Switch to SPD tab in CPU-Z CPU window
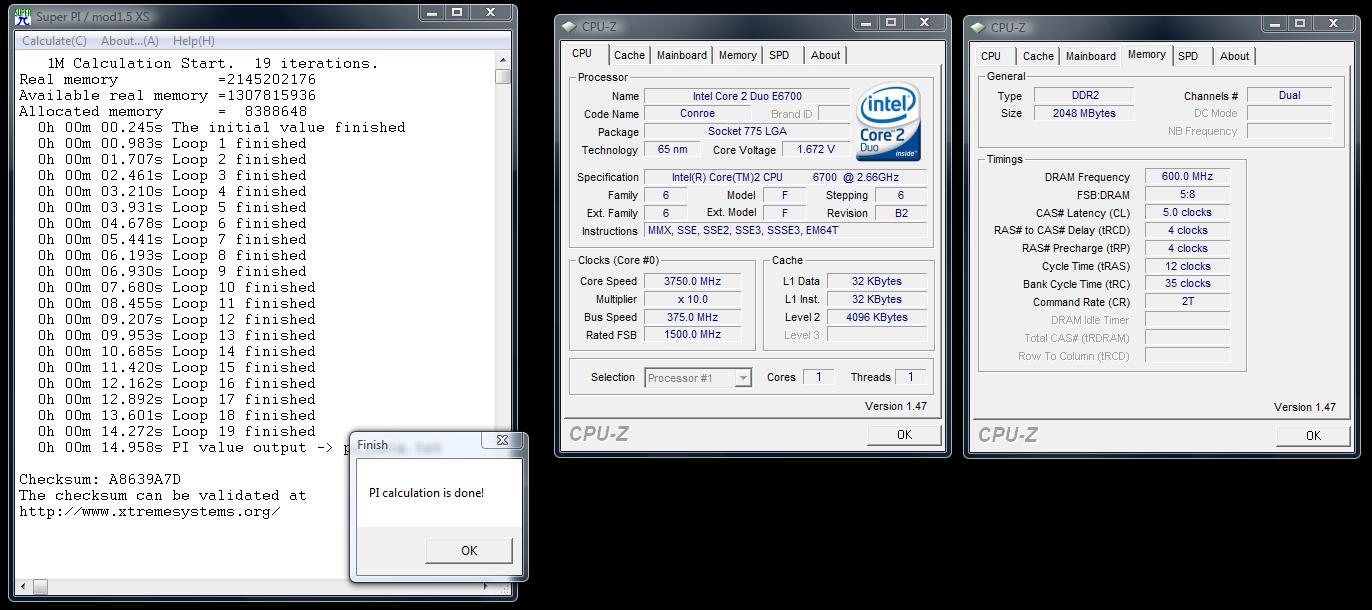 (x=779, y=55)
